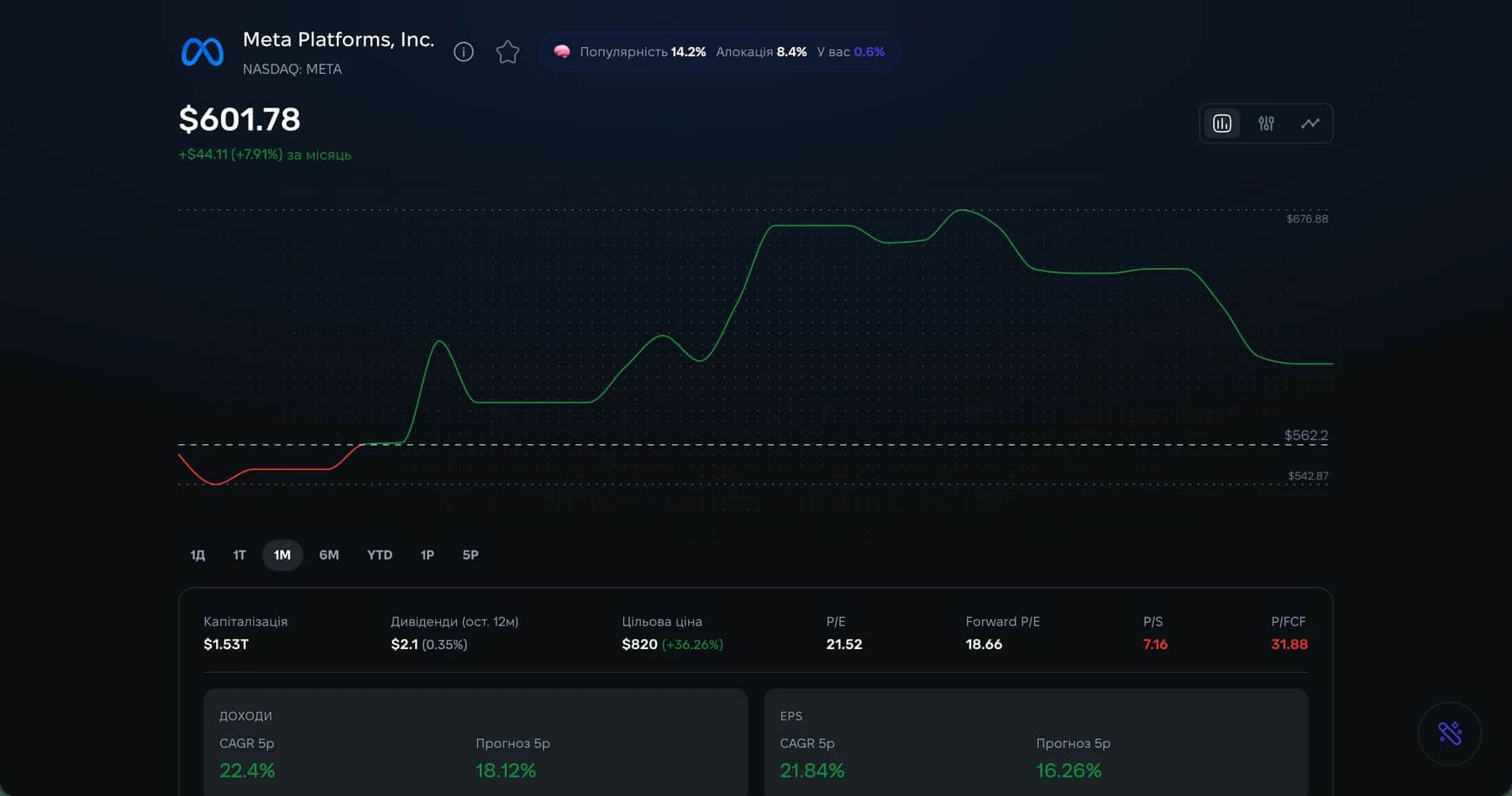This screenshot has width=1512, height=796.
Task: Click the dividends $2.1 (0.35%) value
Action: [428, 644]
